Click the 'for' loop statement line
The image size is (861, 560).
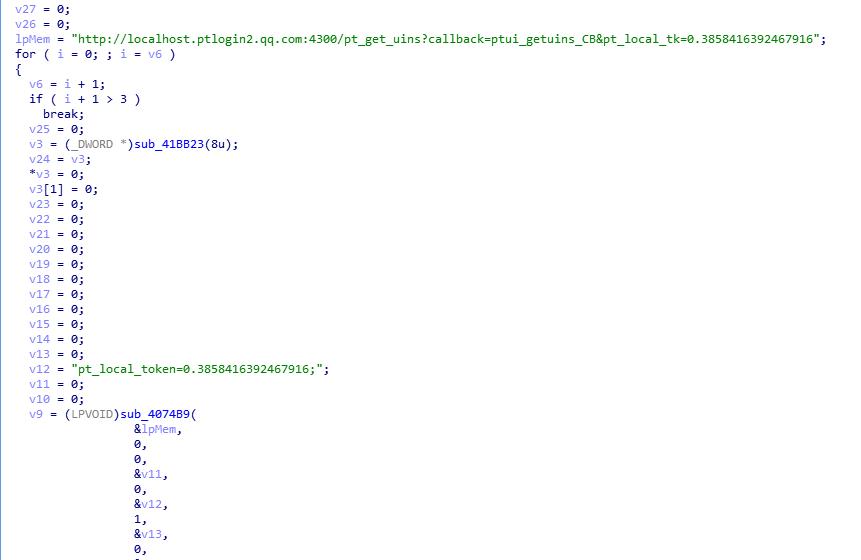95,54
